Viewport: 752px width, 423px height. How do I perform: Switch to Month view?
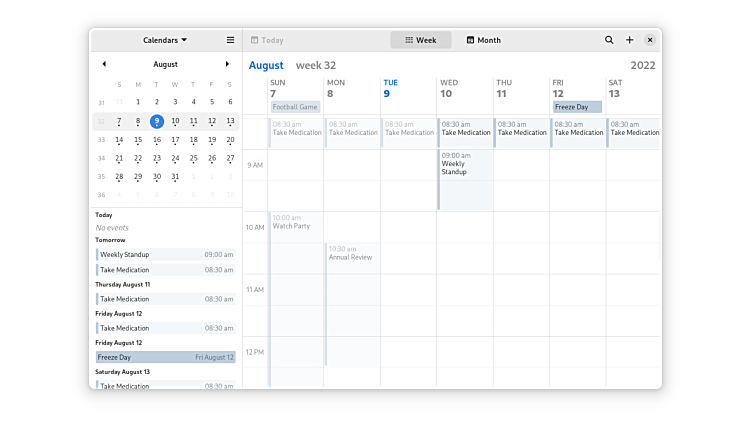pos(483,40)
